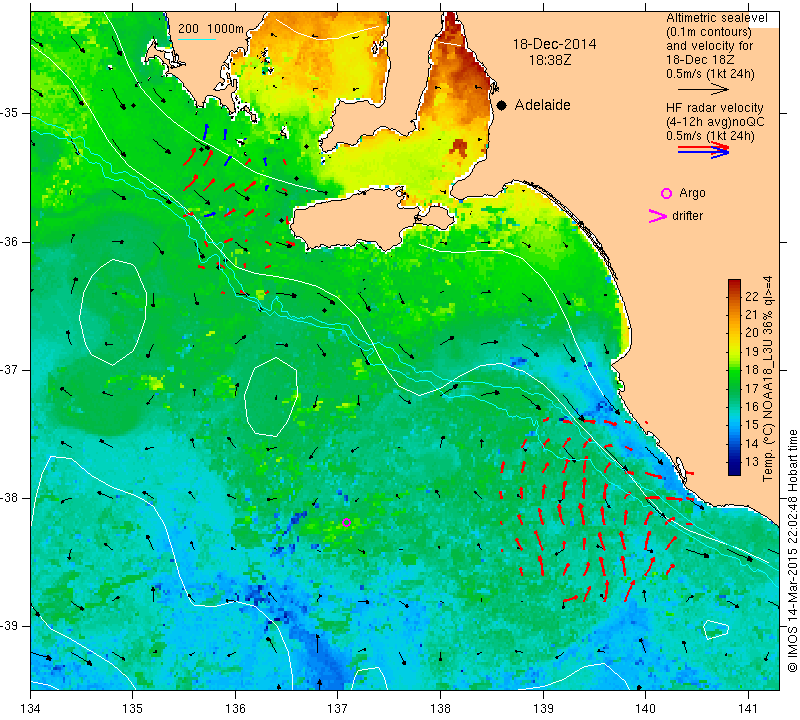800x720 pixels.
Task: Click the magenta drifter arrowhead symbol in legend
Action: point(657,216)
